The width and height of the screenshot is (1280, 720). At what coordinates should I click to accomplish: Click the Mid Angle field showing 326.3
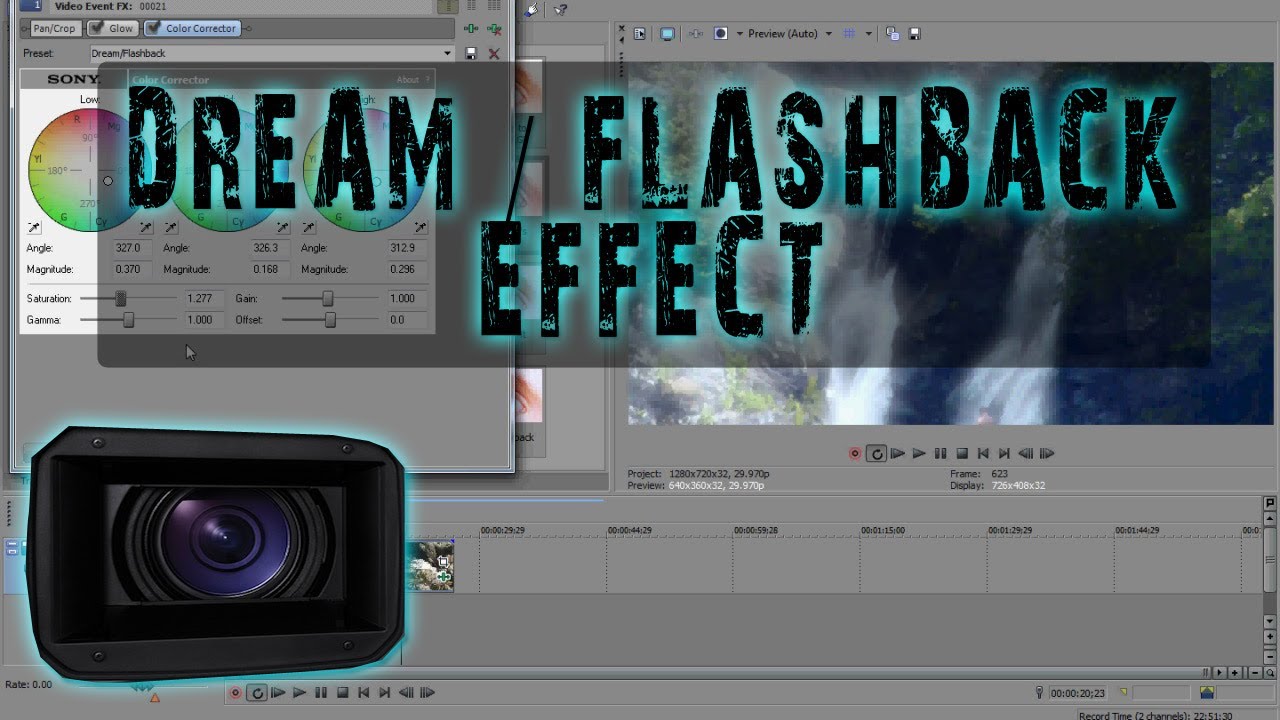click(271, 248)
